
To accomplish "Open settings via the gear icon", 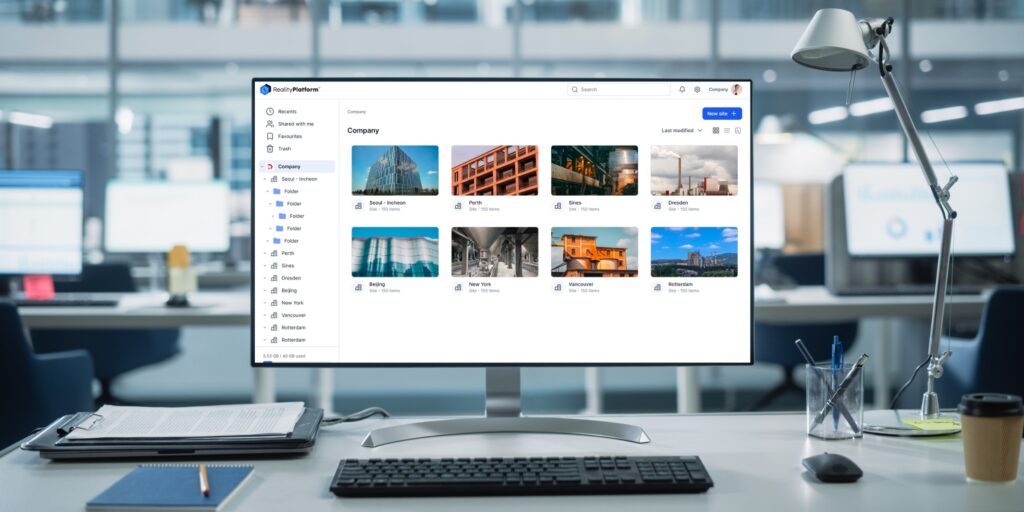I will (x=697, y=89).
